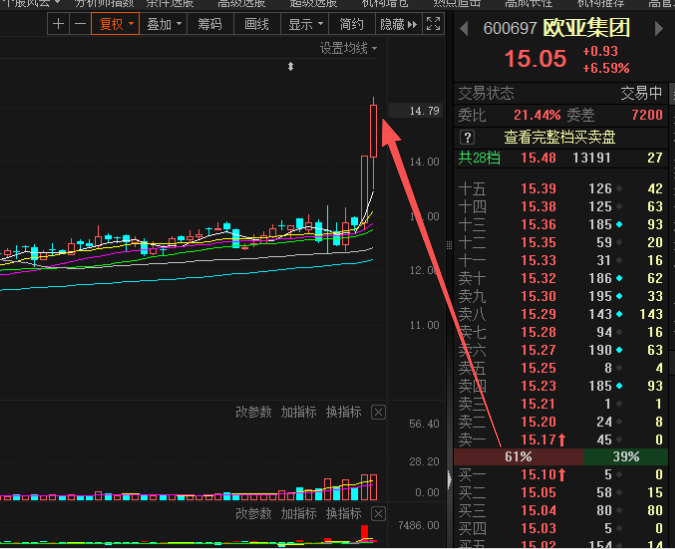The height and width of the screenshot is (549, 675).
Task: Click 改参数 in volume indicator panel
Action: [x=254, y=412]
